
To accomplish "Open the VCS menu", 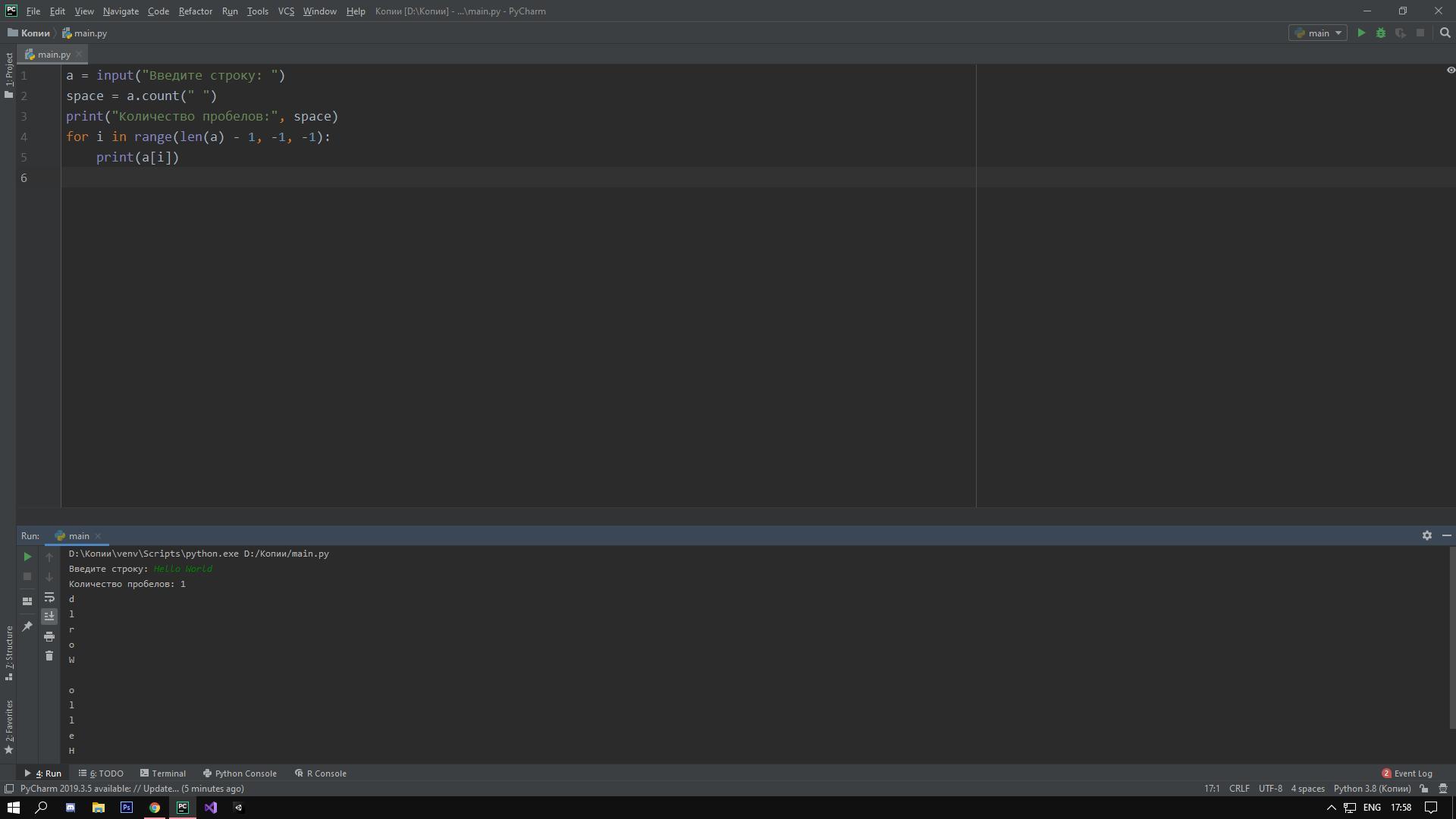I will tap(286, 11).
